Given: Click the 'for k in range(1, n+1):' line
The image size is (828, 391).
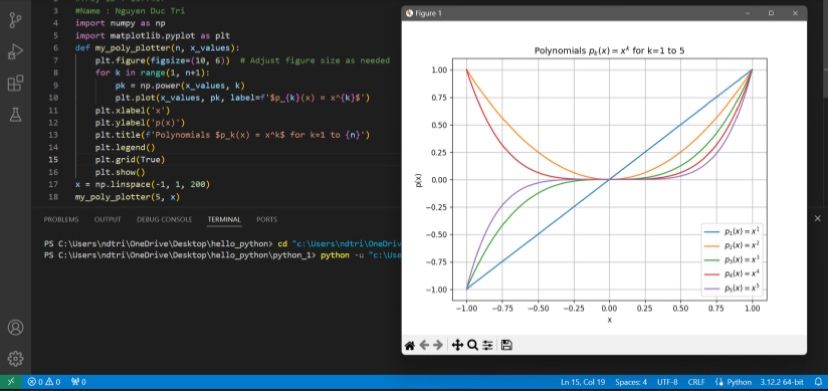Looking at the screenshot, I should [x=153, y=73].
